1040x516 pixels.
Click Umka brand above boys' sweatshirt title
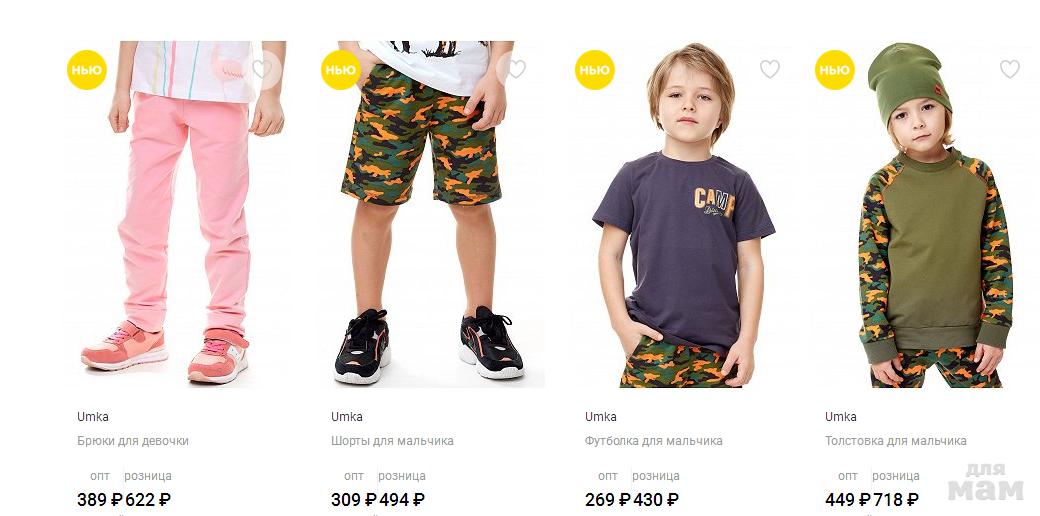click(x=840, y=417)
